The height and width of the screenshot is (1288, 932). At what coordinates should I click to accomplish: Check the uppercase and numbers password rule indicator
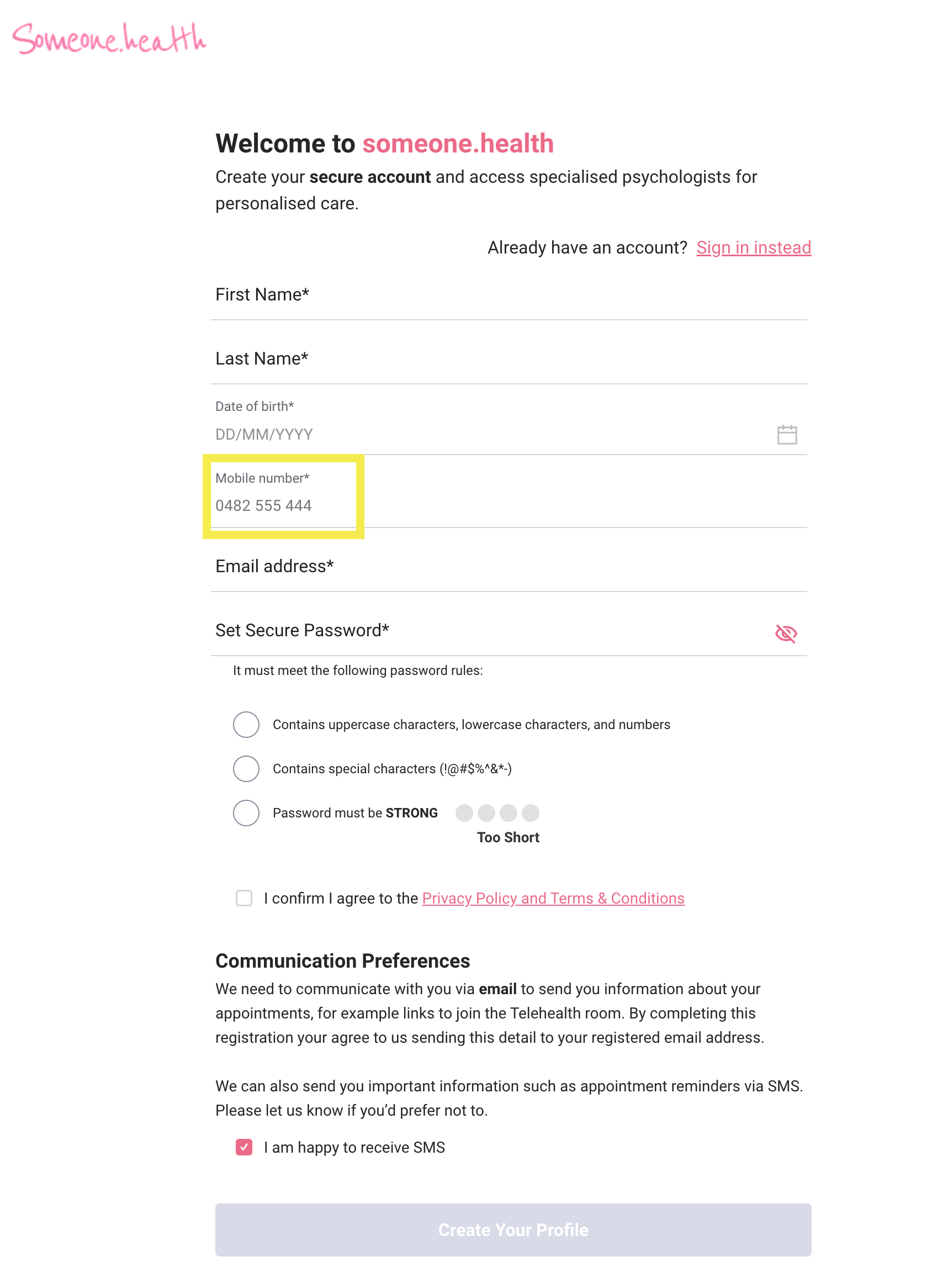click(245, 725)
